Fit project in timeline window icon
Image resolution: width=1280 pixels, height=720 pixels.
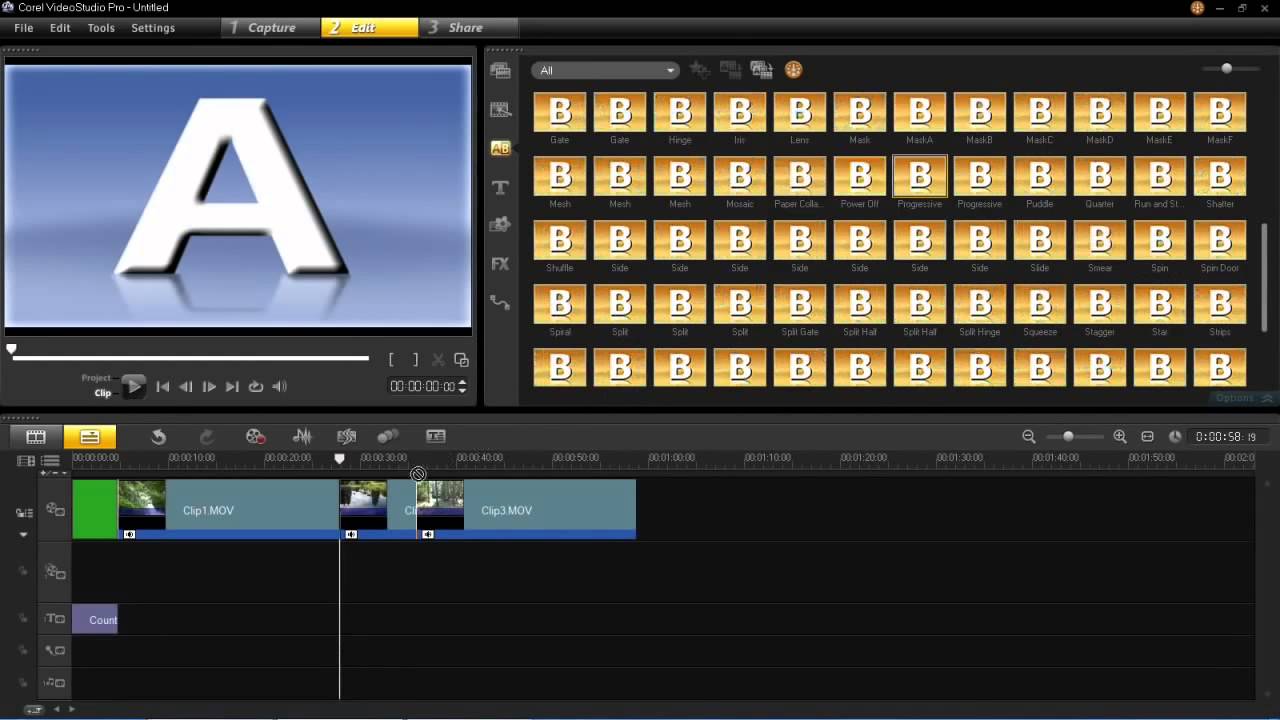click(x=1148, y=436)
